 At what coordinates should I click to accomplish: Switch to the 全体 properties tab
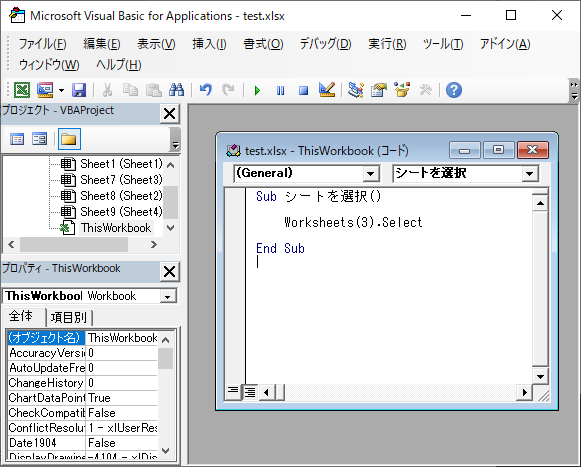coord(21,317)
